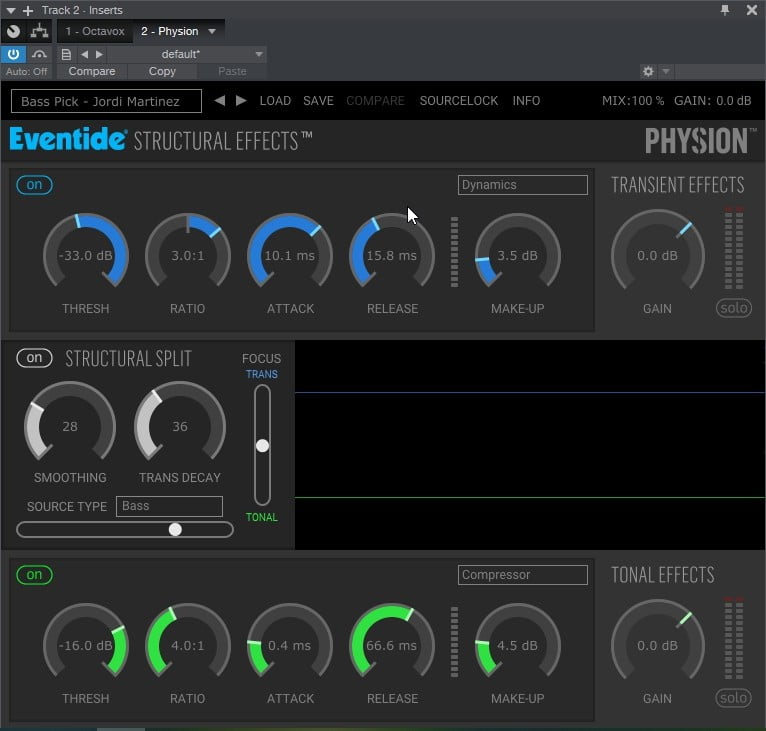766x731 pixels.
Task: Load previous host preset arrow
Action: [85, 54]
